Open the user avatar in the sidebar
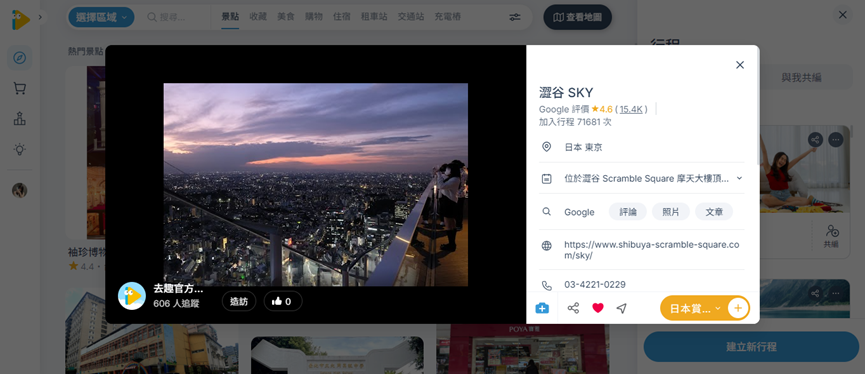The image size is (865, 374). tap(20, 190)
